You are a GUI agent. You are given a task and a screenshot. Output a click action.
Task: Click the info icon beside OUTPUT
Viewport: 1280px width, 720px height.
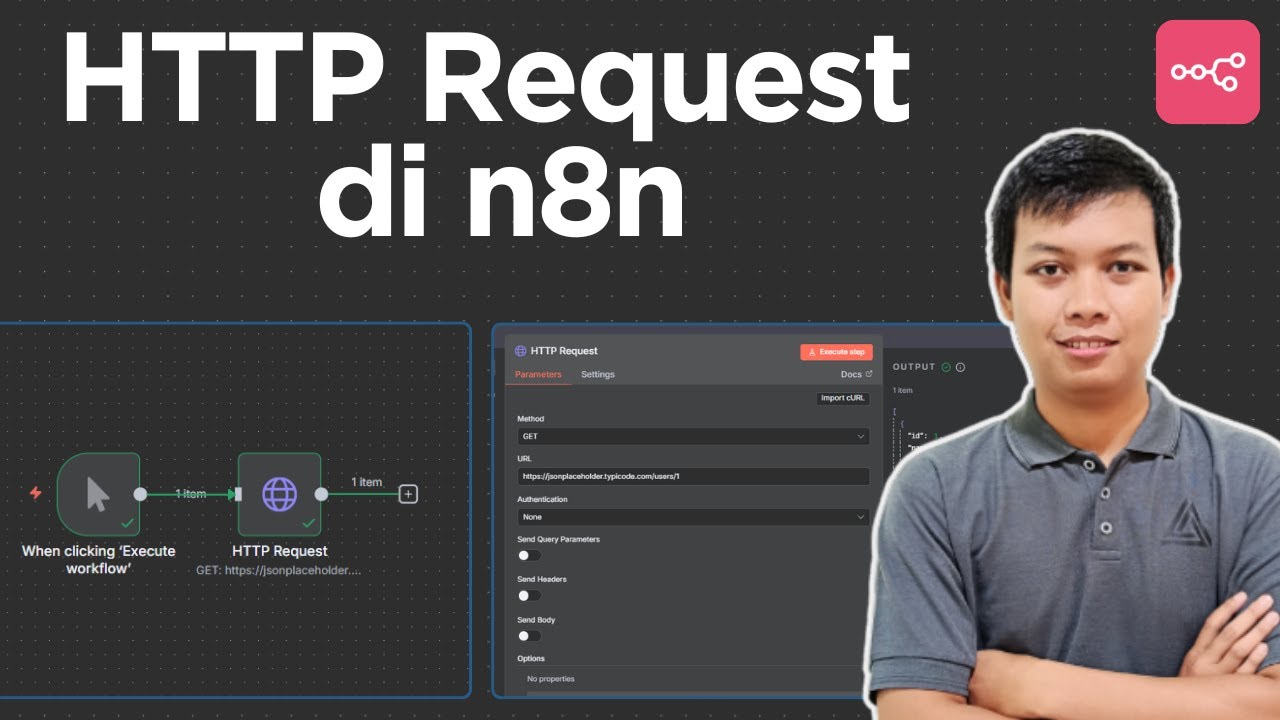click(x=960, y=367)
